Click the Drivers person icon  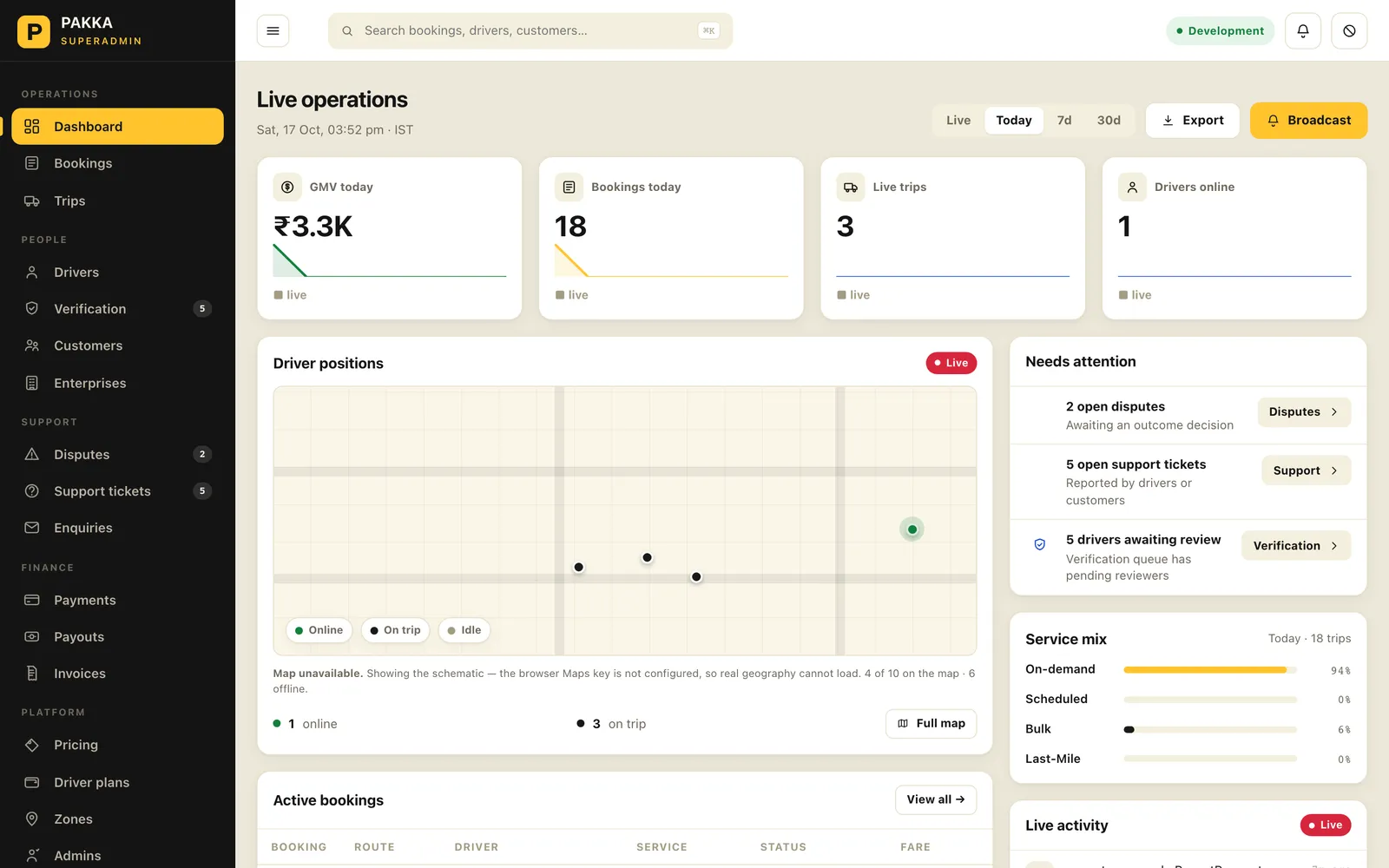click(32, 273)
